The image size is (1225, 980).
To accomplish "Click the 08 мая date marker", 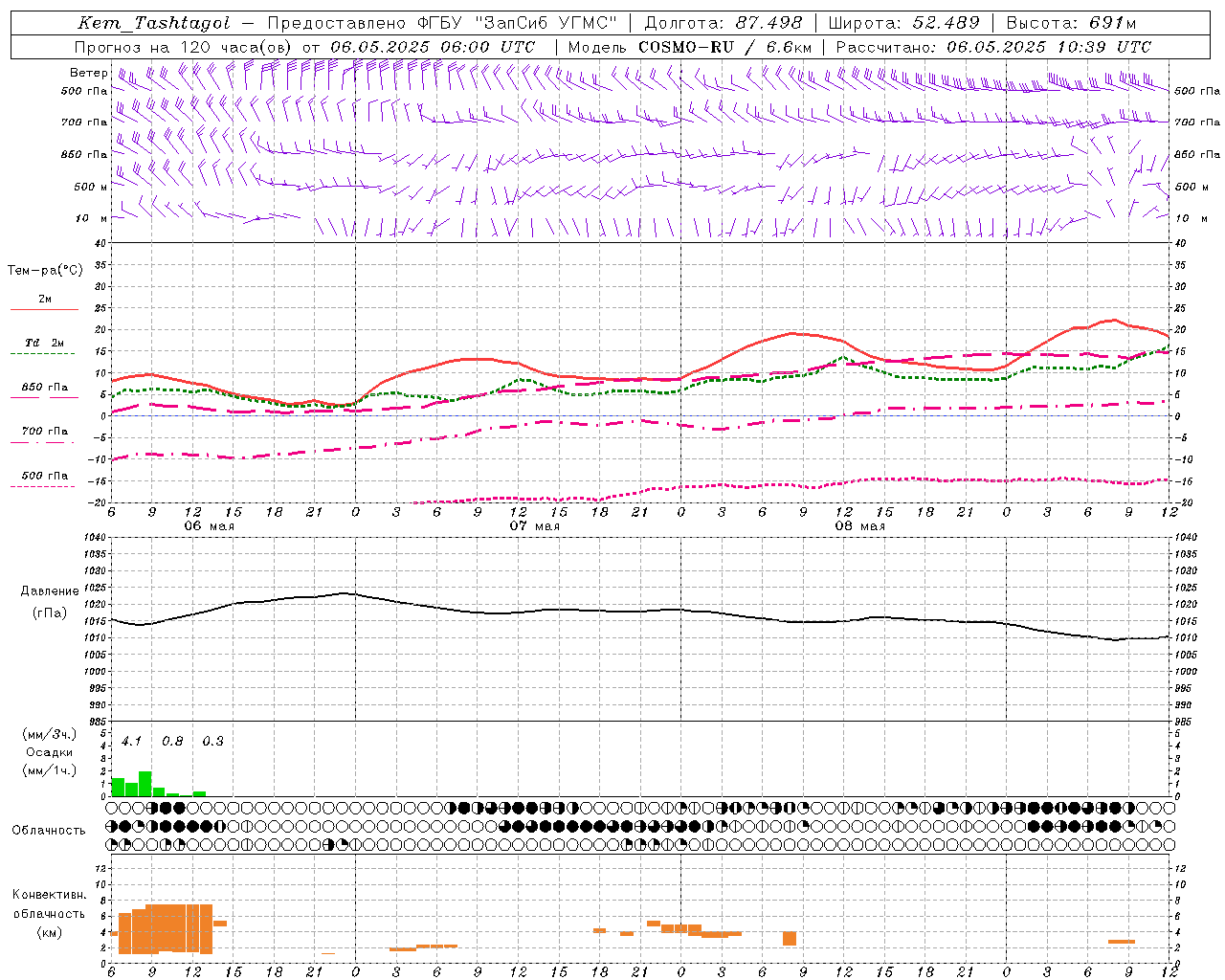I will tap(859, 526).
